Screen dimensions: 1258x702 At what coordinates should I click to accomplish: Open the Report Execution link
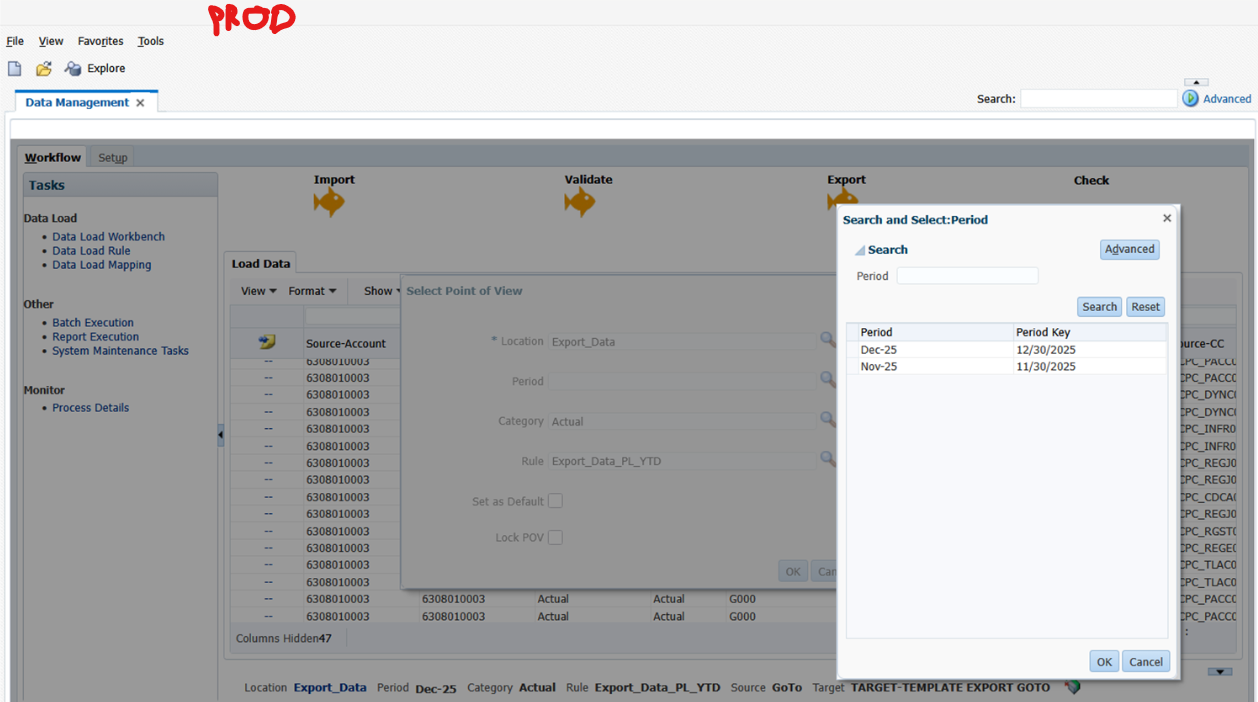pos(96,337)
